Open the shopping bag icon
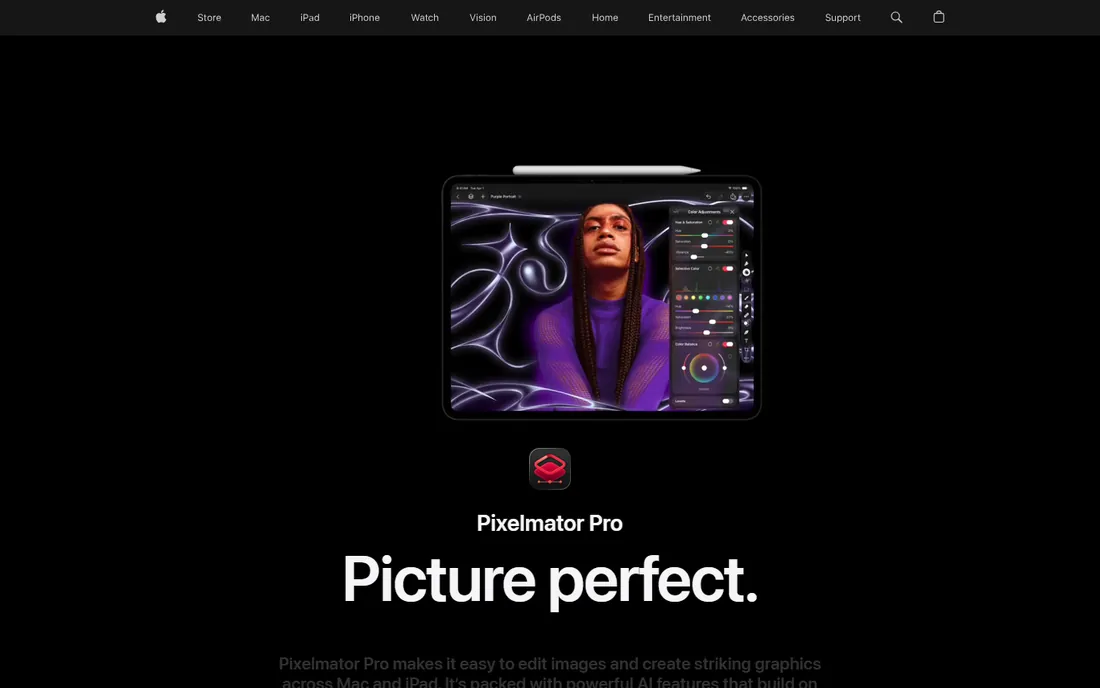1100x688 pixels. coord(939,17)
